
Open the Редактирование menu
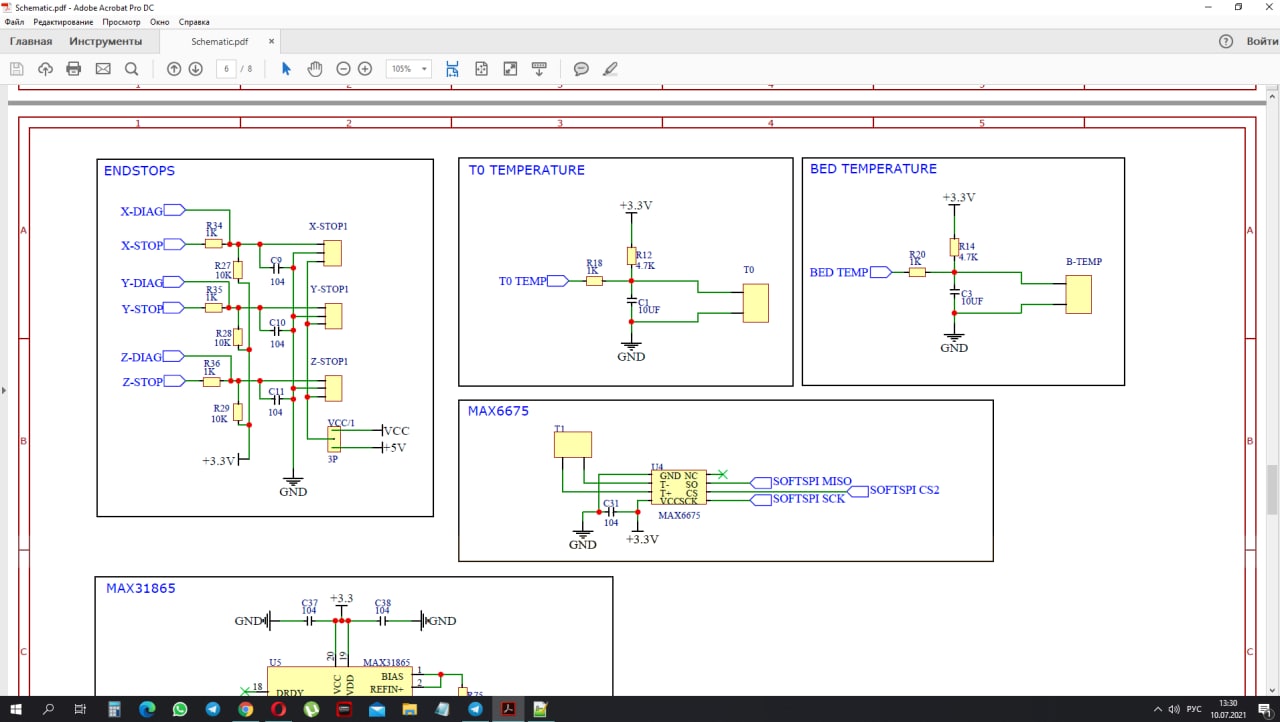tap(63, 22)
